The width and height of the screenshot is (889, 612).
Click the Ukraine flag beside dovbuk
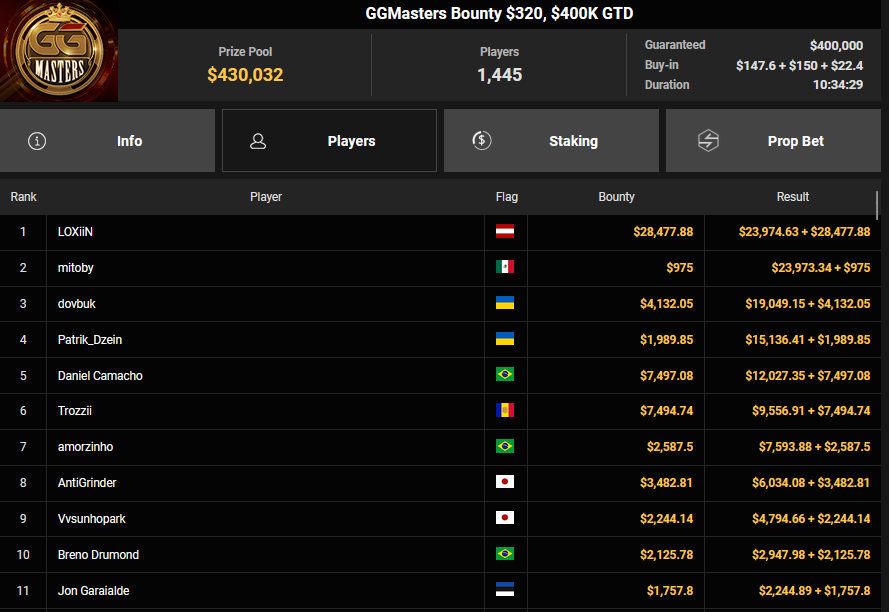[x=505, y=303]
